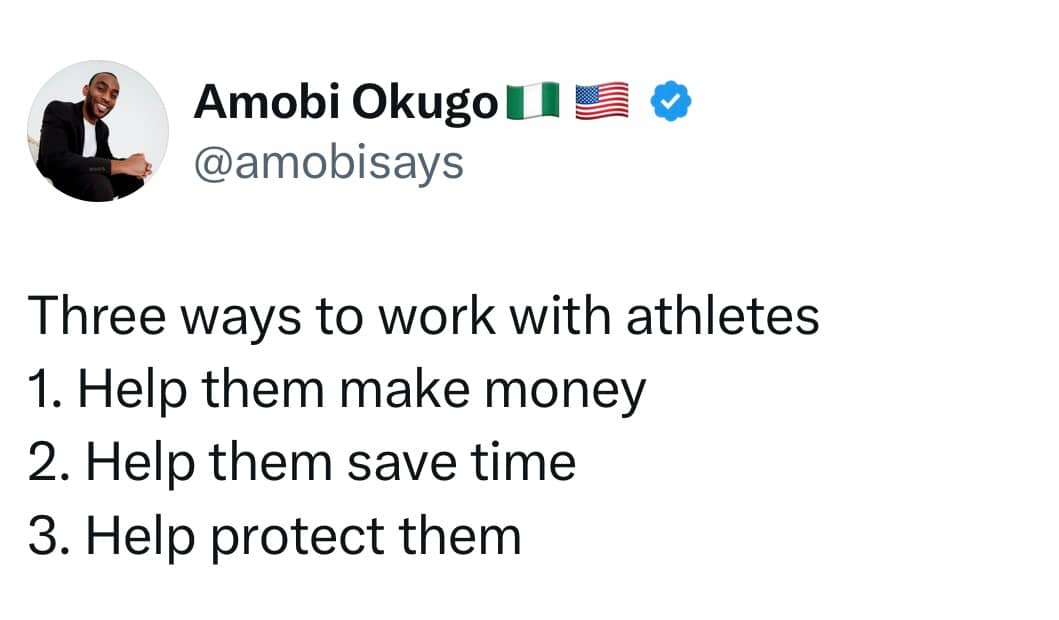The image size is (1059, 620).
Task: Open the @amobisays handle link
Action: (x=329, y=163)
